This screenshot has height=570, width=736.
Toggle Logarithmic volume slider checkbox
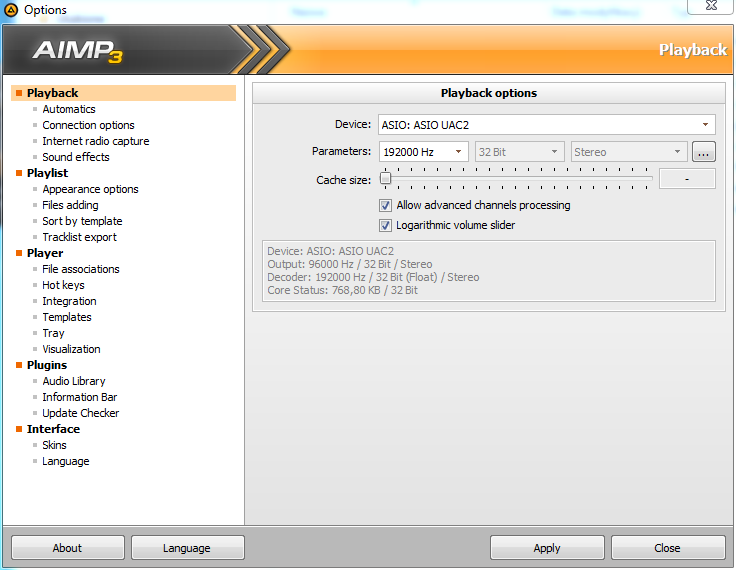click(385, 225)
